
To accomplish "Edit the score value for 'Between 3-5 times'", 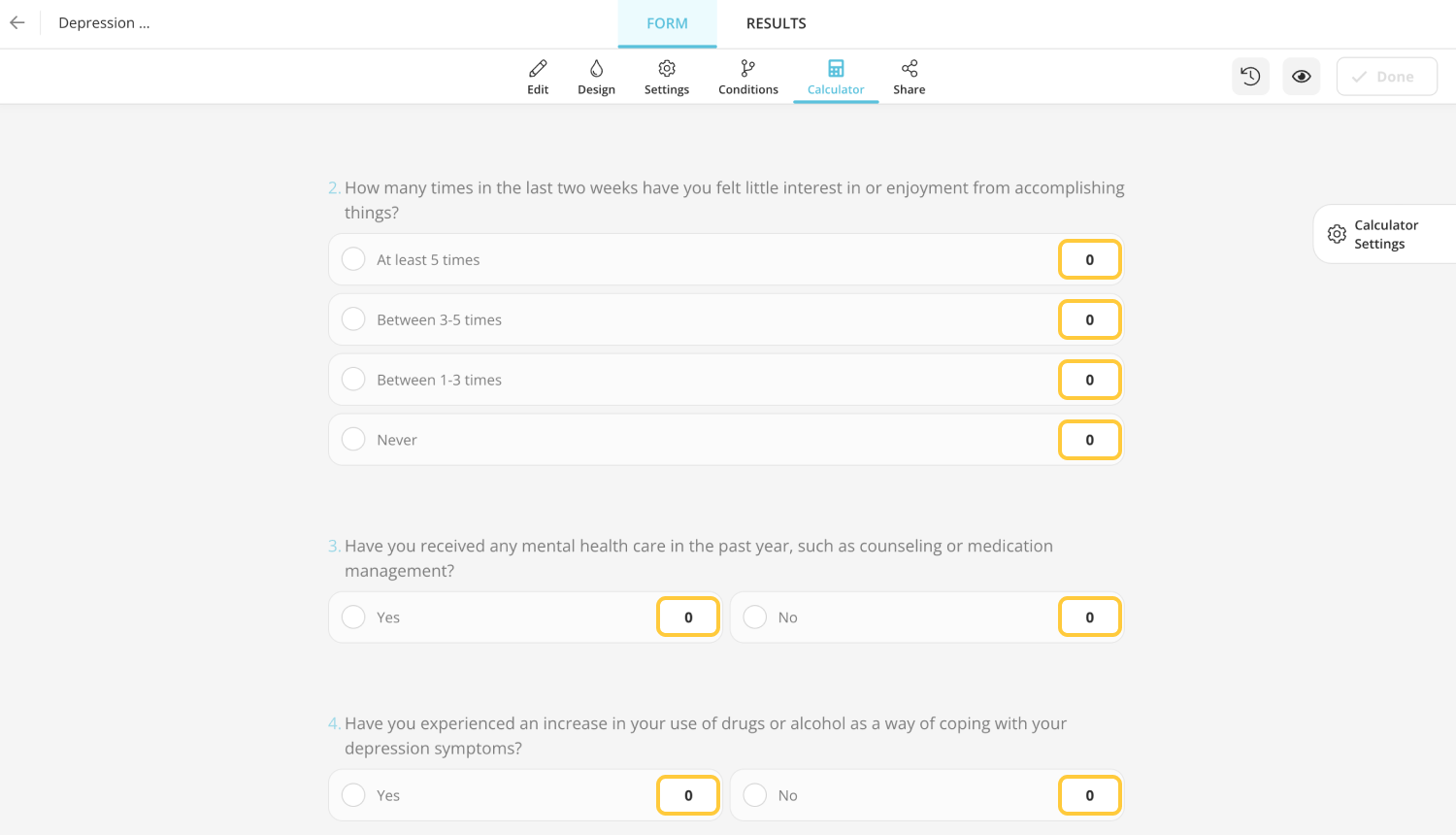I will coord(1089,319).
